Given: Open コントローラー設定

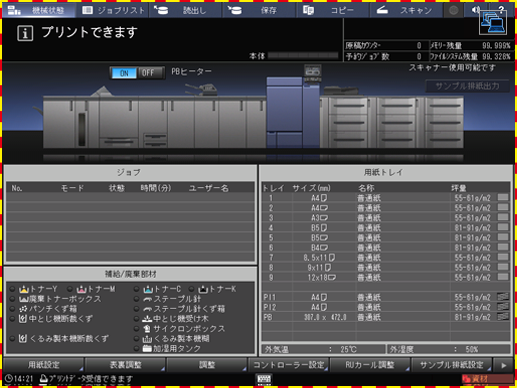Looking at the screenshot, I should click(x=289, y=365).
